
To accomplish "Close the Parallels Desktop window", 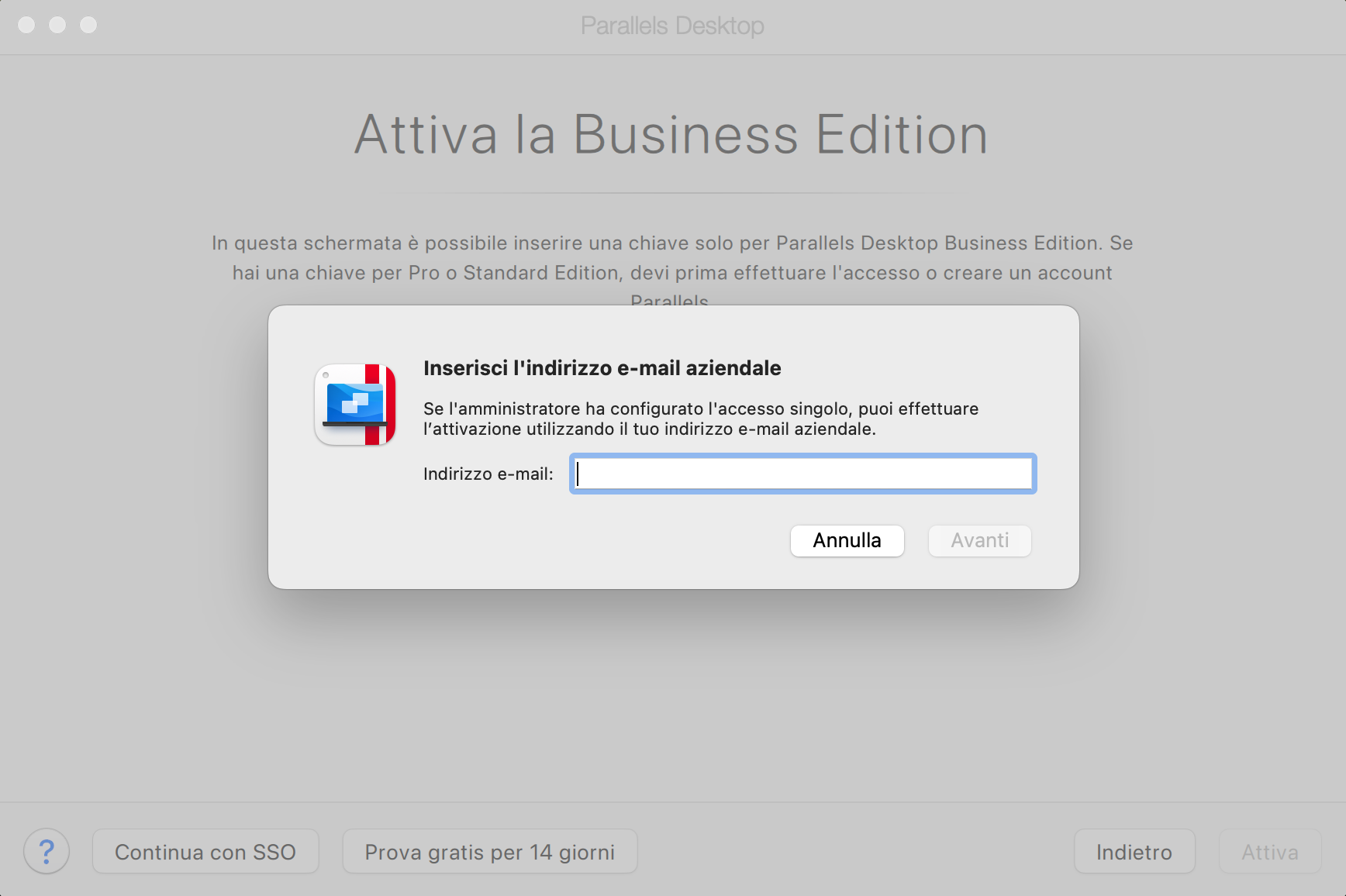I will [26, 25].
